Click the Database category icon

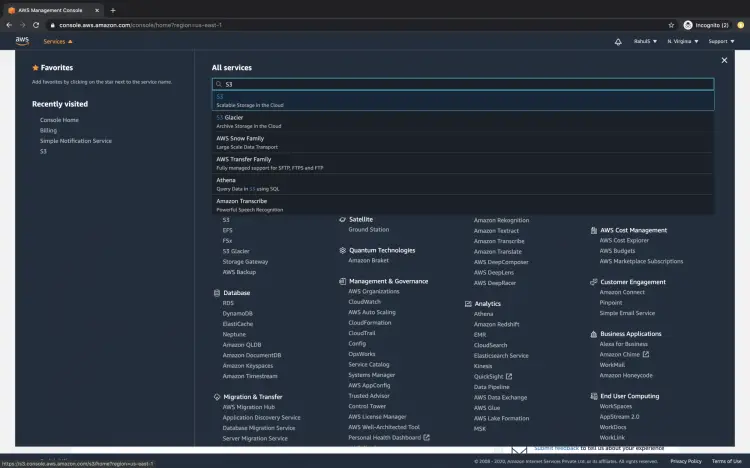coord(216,293)
